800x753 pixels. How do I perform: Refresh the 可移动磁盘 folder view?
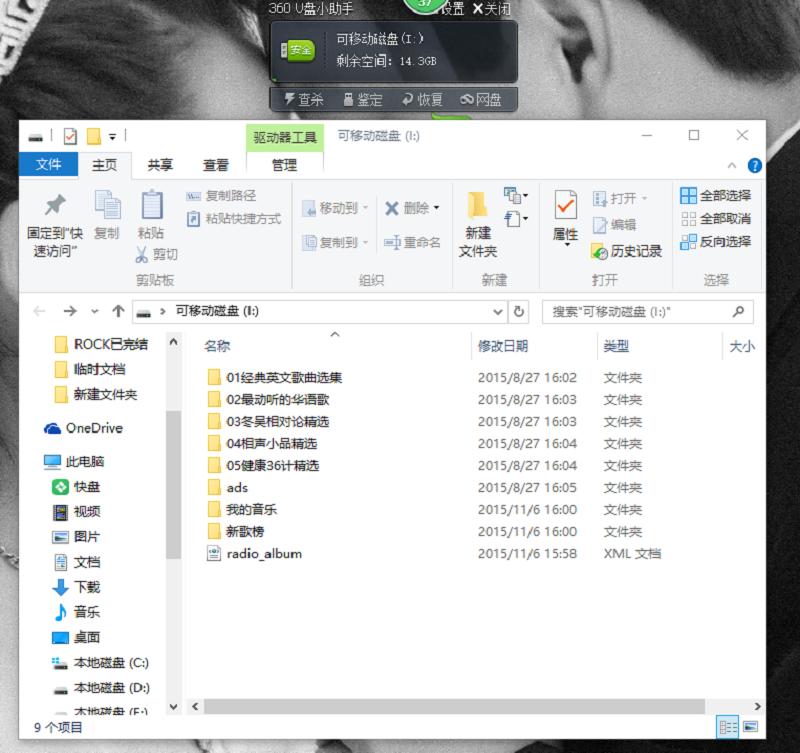click(x=519, y=311)
